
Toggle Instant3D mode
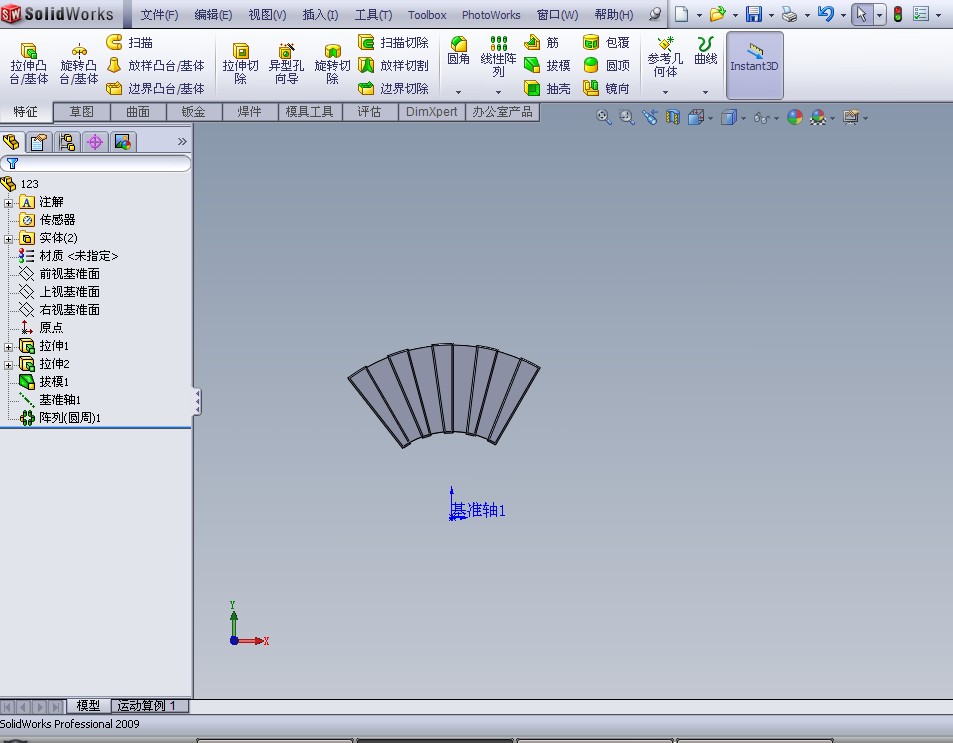pyautogui.click(x=754, y=65)
